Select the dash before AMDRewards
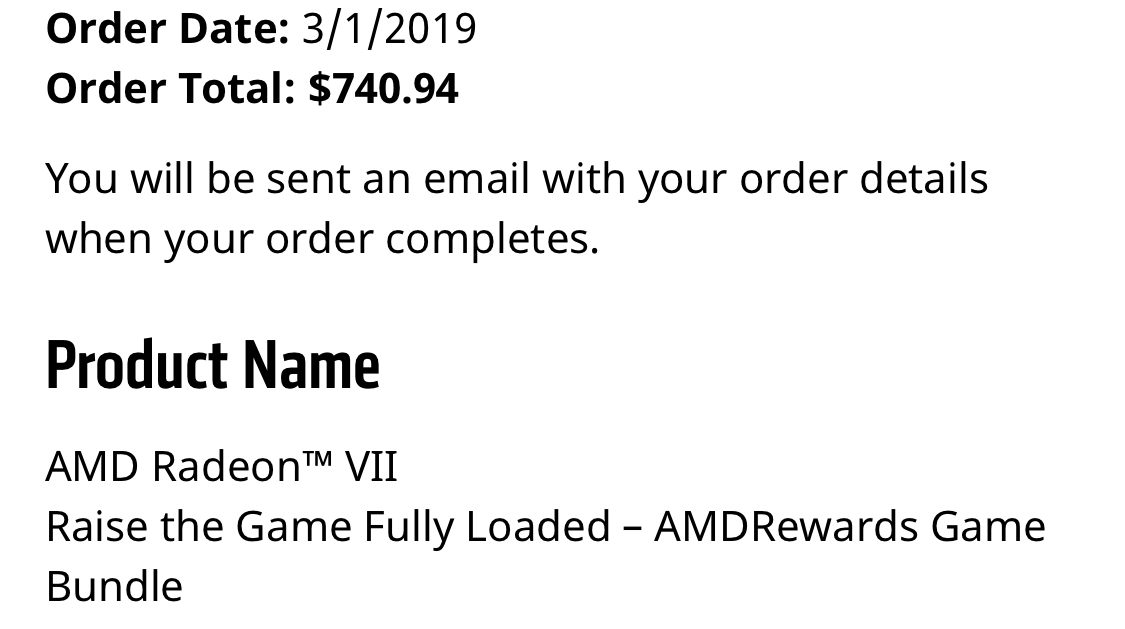The width and height of the screenshot is (1125, 629). click(632, 529)
